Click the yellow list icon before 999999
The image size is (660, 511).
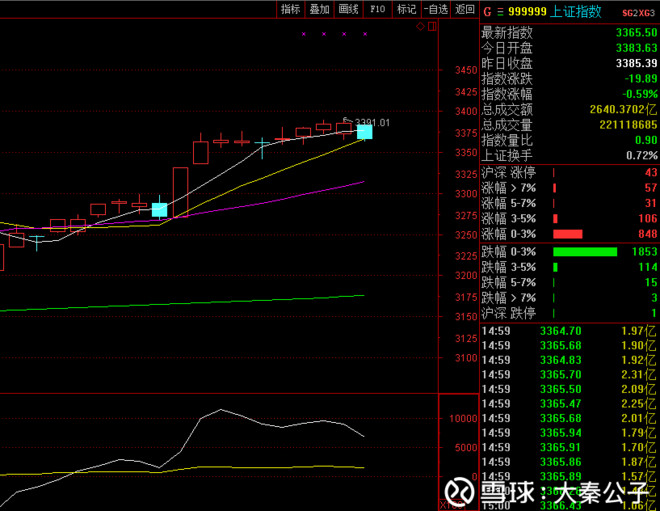click(x=500, y=12)
